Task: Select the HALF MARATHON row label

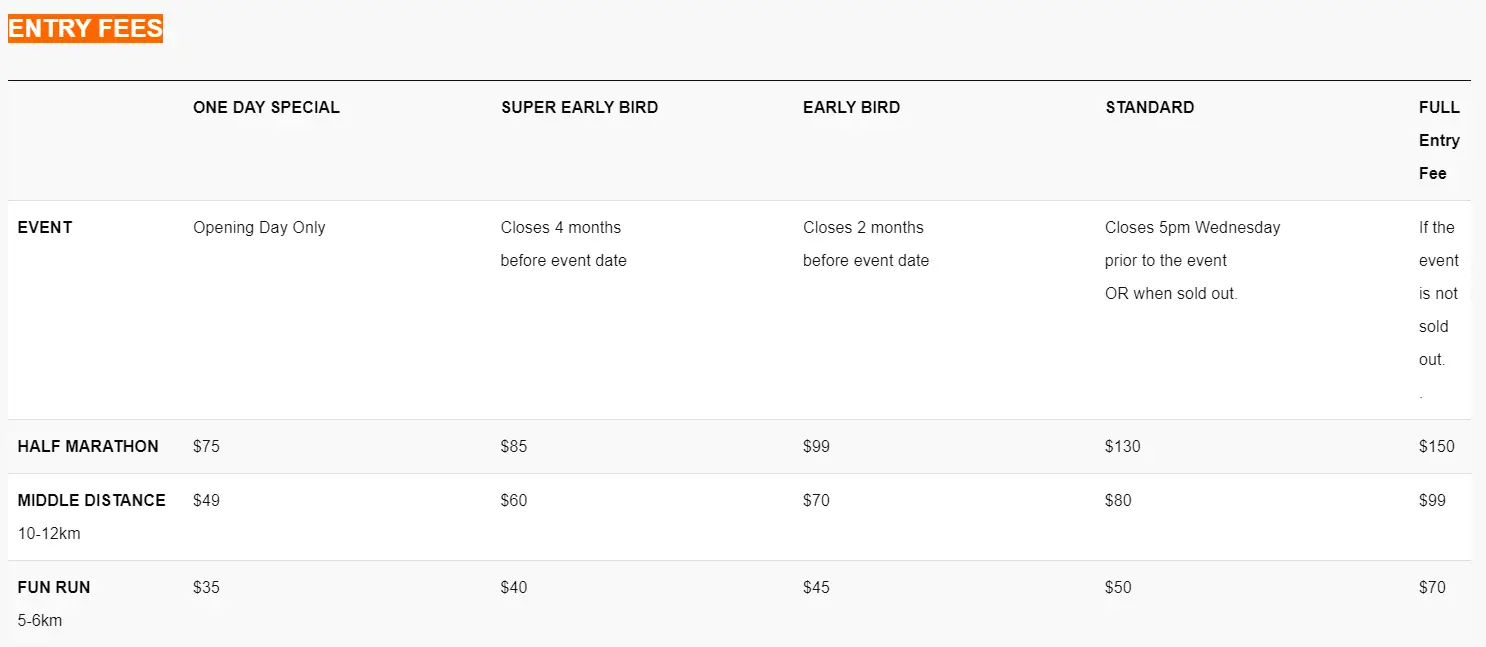Action: click(x=88, y=446)
